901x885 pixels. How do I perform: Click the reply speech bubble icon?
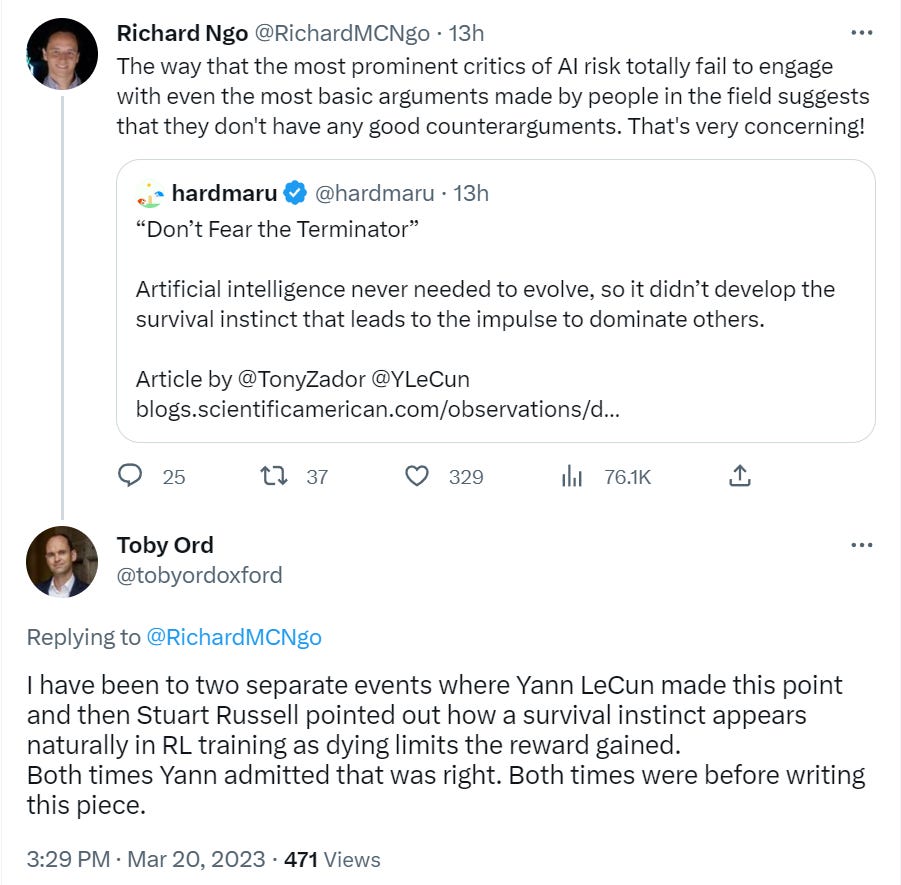point(131,476)
